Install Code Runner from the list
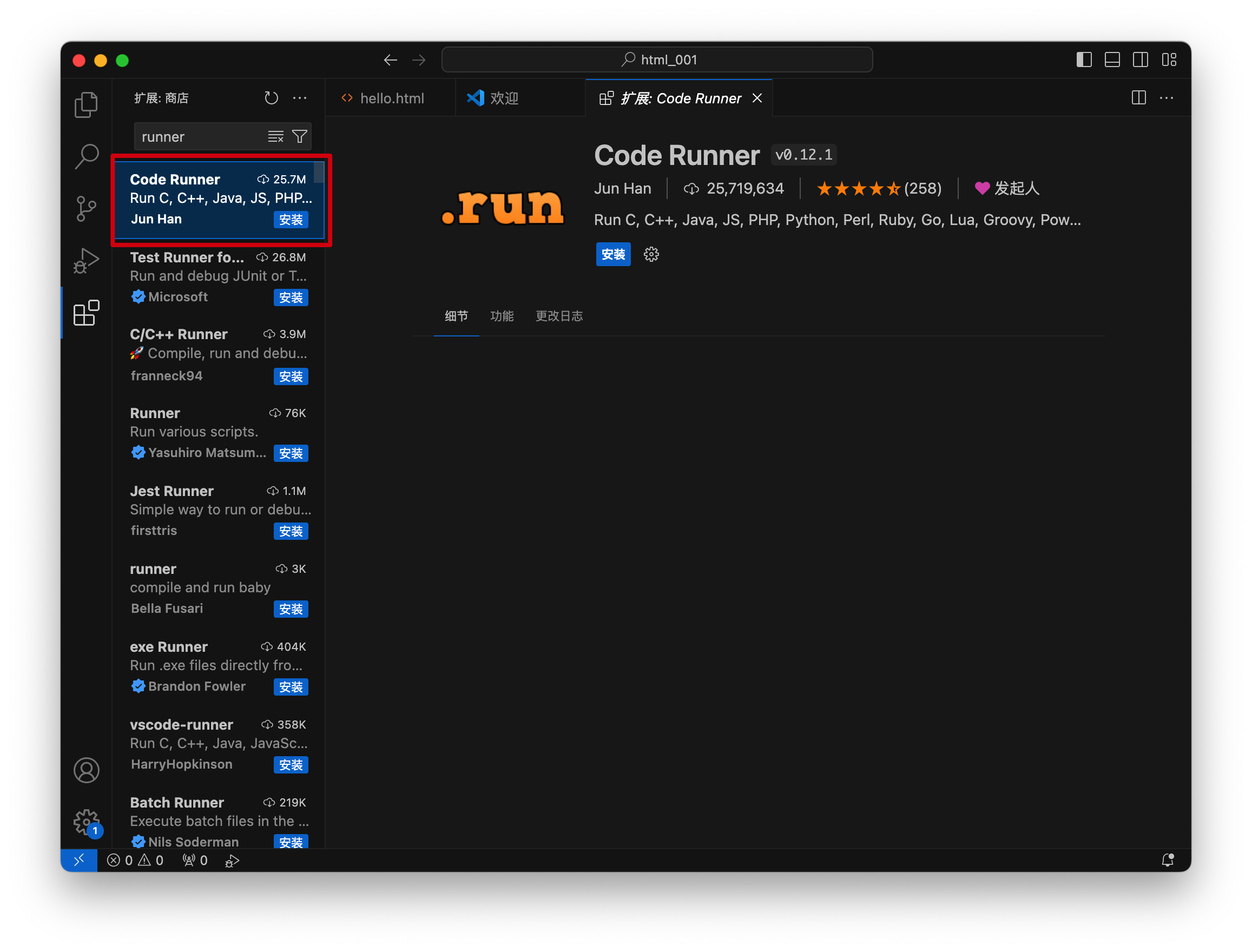This screenshot has height=952, width=1252. tap(291, 220)
